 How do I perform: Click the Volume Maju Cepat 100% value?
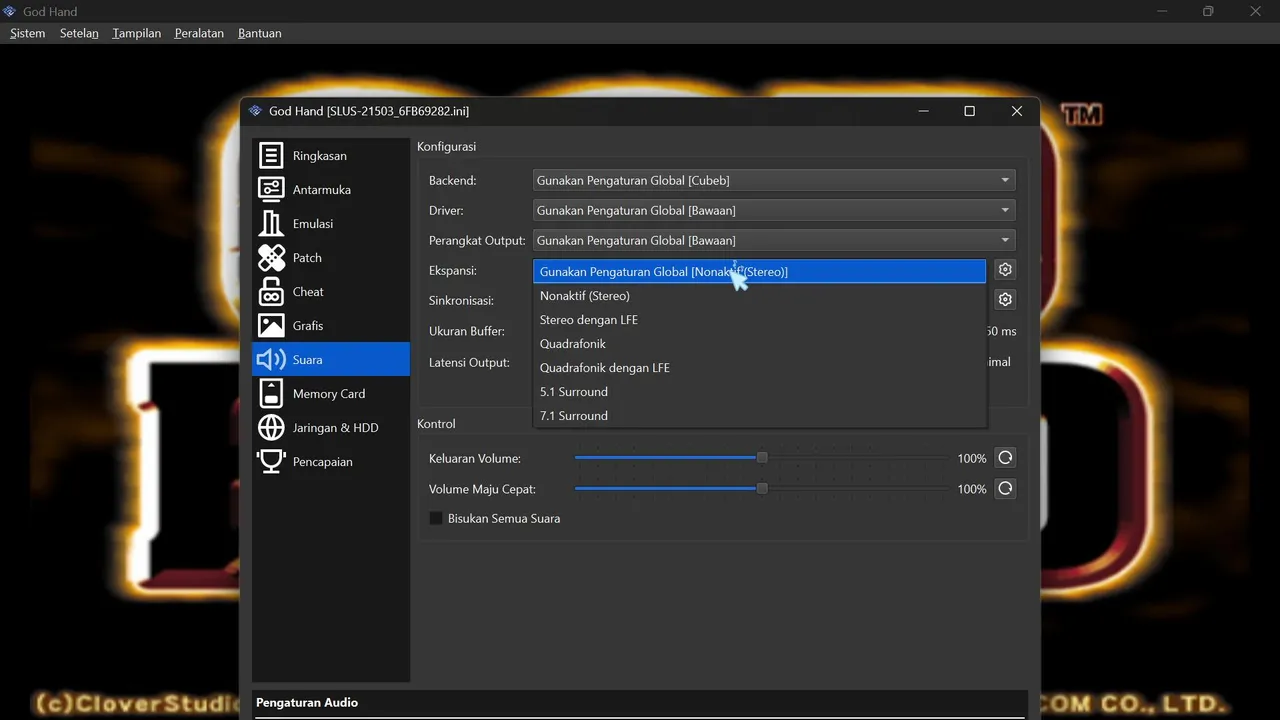pos(972,490)
